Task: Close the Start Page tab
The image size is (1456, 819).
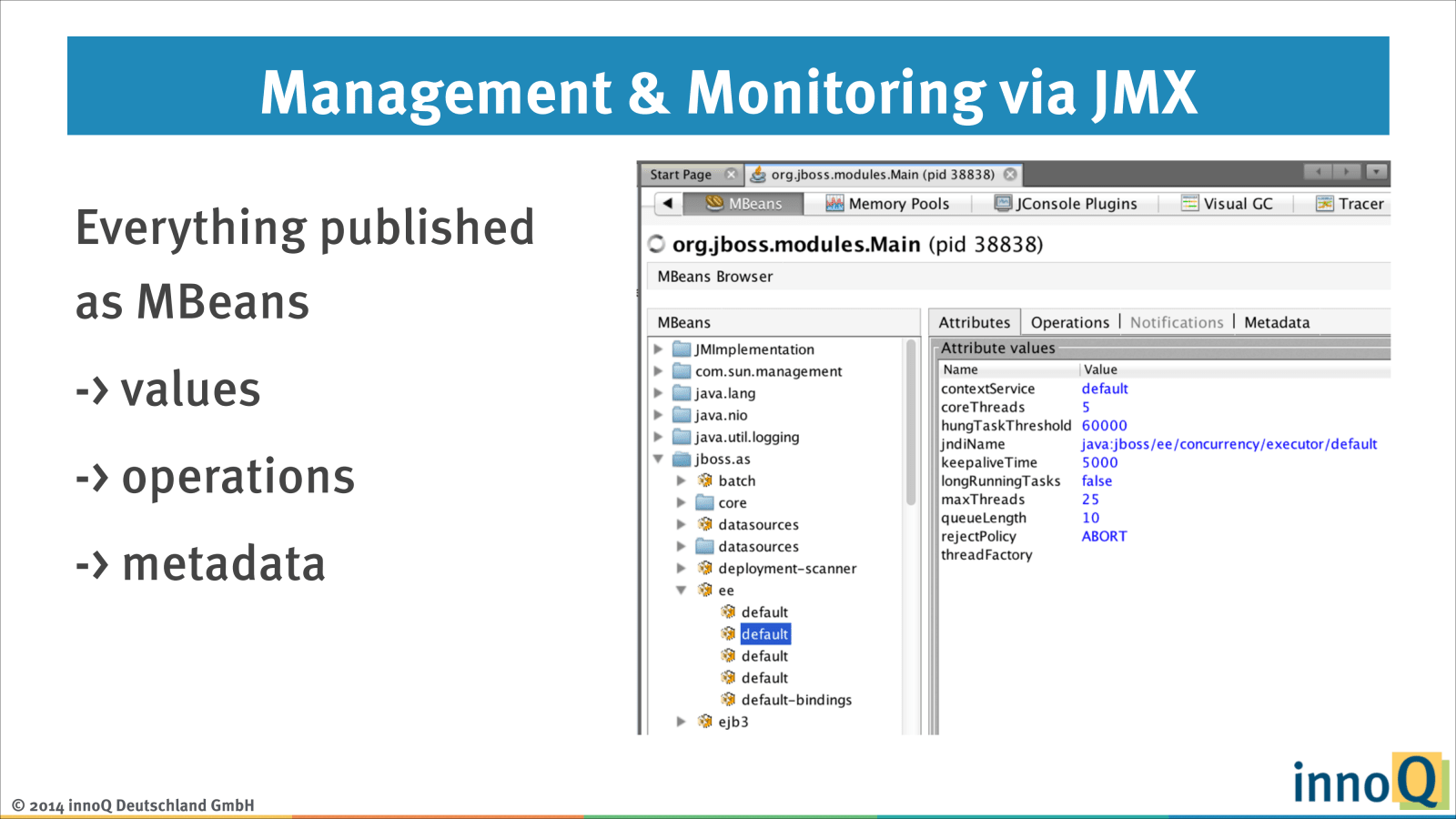Action: click(731, 175)
